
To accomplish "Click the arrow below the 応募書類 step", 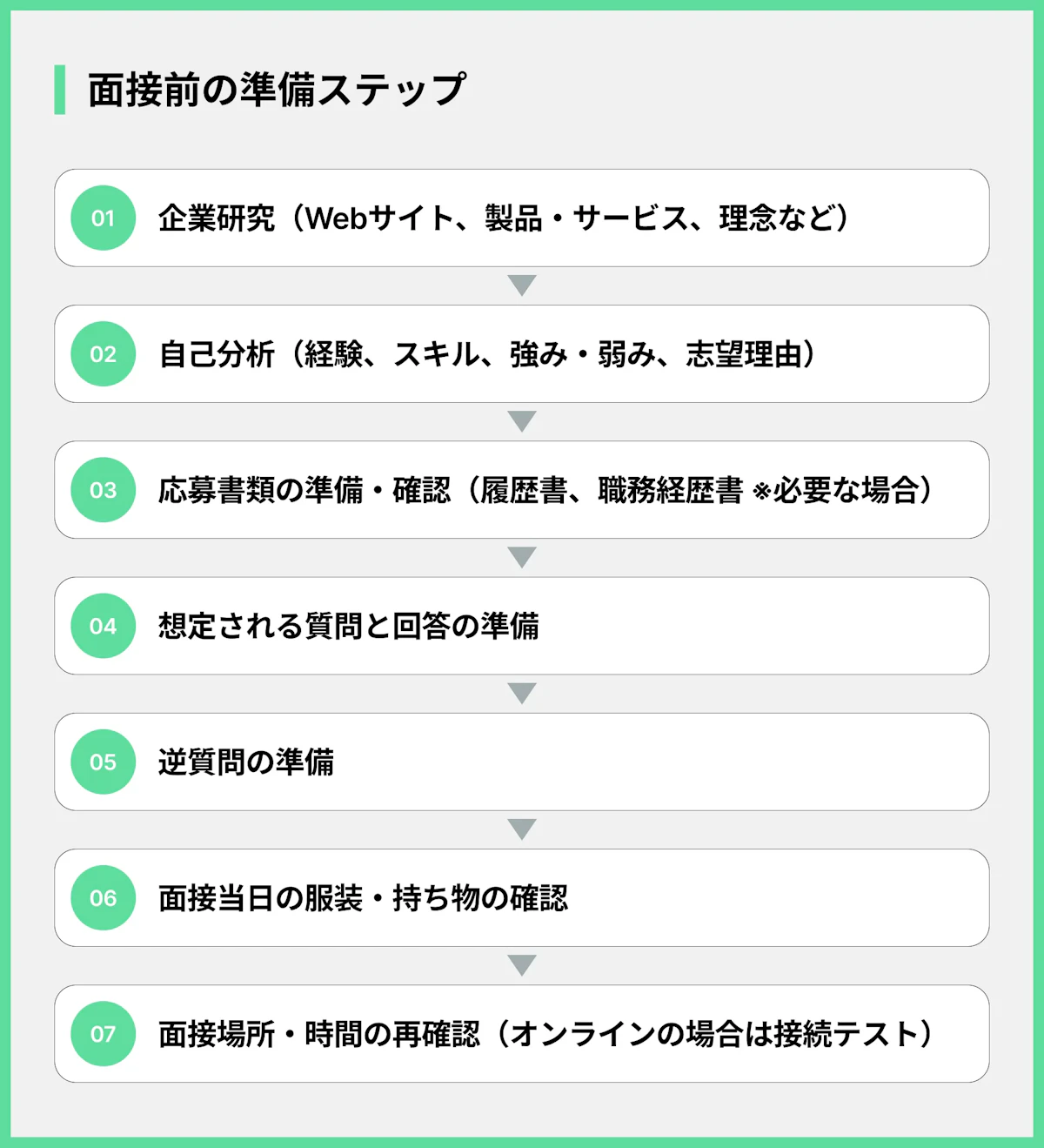I will 522,557.
